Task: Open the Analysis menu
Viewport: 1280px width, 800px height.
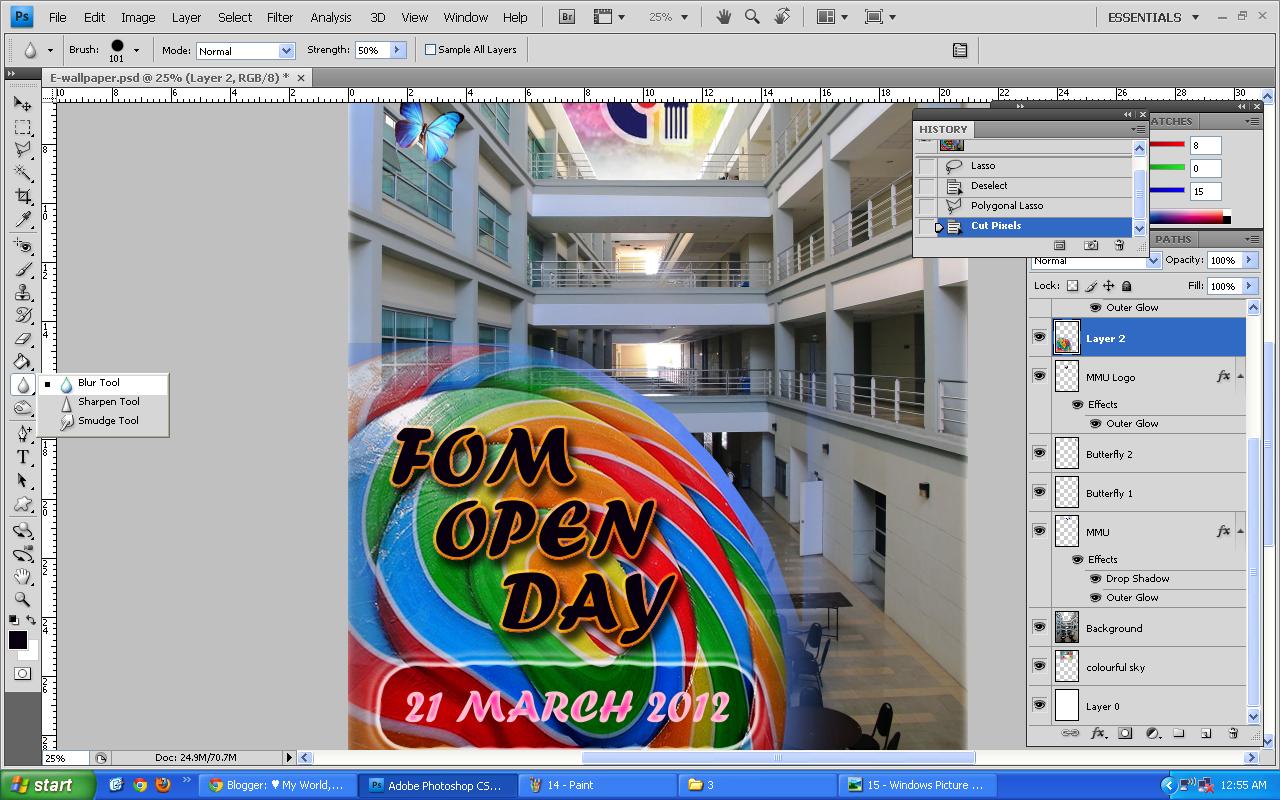Action: coord(331,17)
